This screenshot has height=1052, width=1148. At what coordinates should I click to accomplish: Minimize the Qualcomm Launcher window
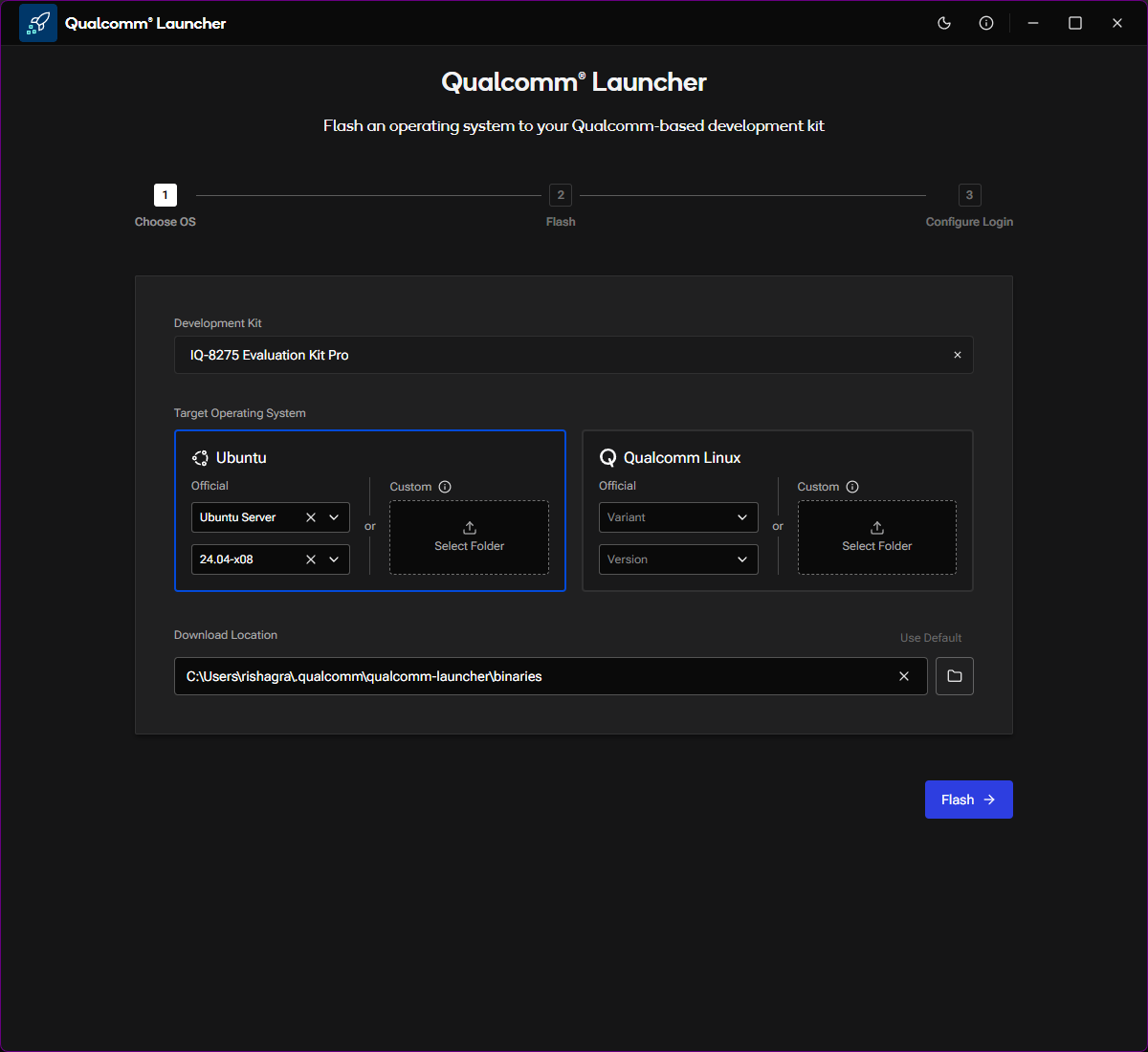(1033, 23)
